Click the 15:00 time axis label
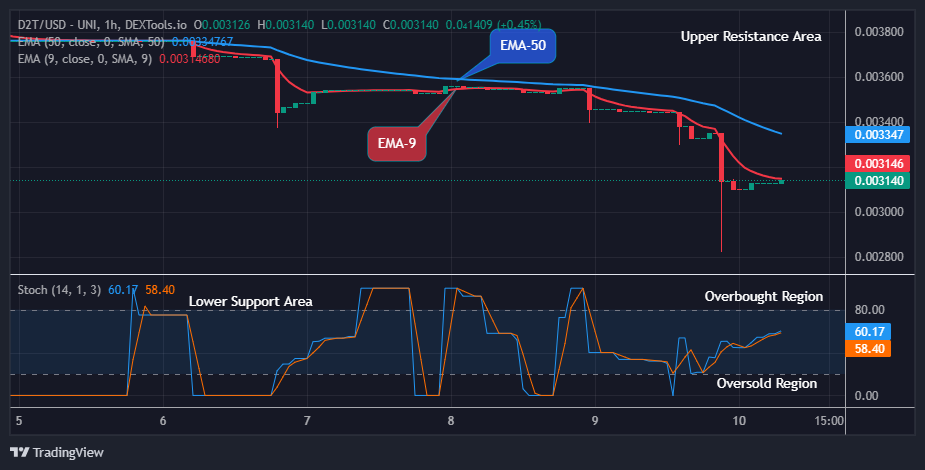925x470 pixels. pos(829,420)
